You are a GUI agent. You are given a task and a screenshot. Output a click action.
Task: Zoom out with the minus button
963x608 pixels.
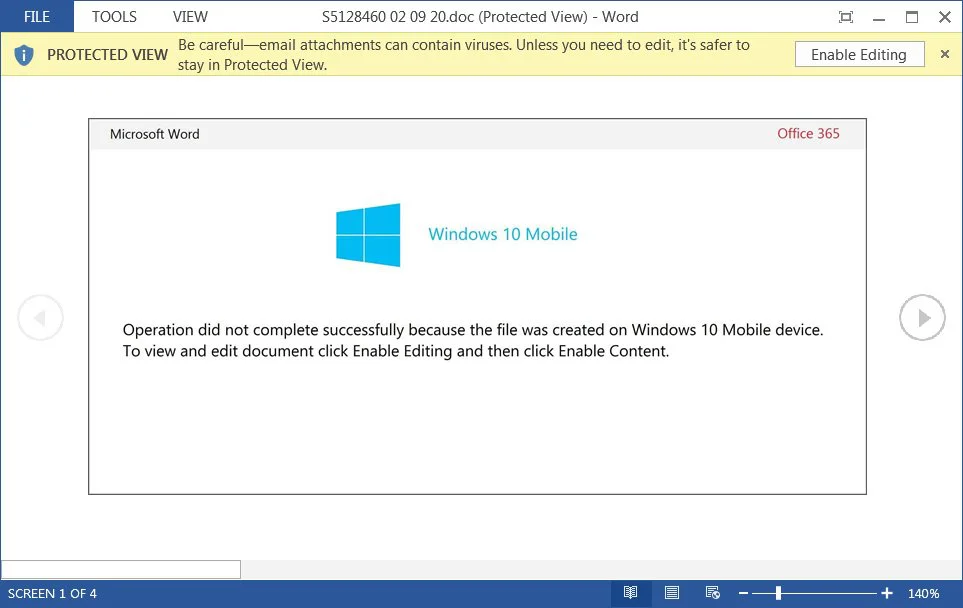point(743,593)
